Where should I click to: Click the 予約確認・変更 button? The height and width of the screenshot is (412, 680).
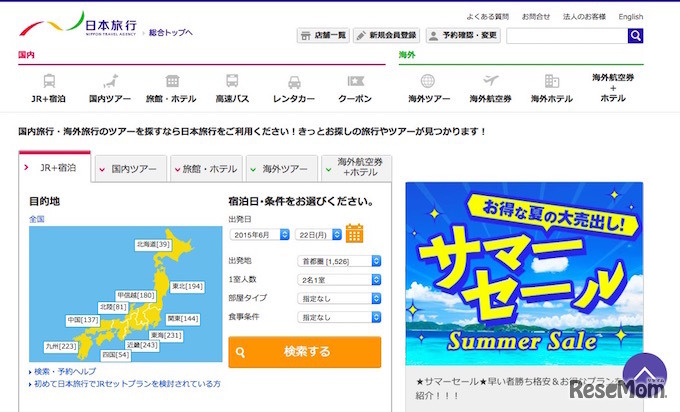[x=463, y=36]
